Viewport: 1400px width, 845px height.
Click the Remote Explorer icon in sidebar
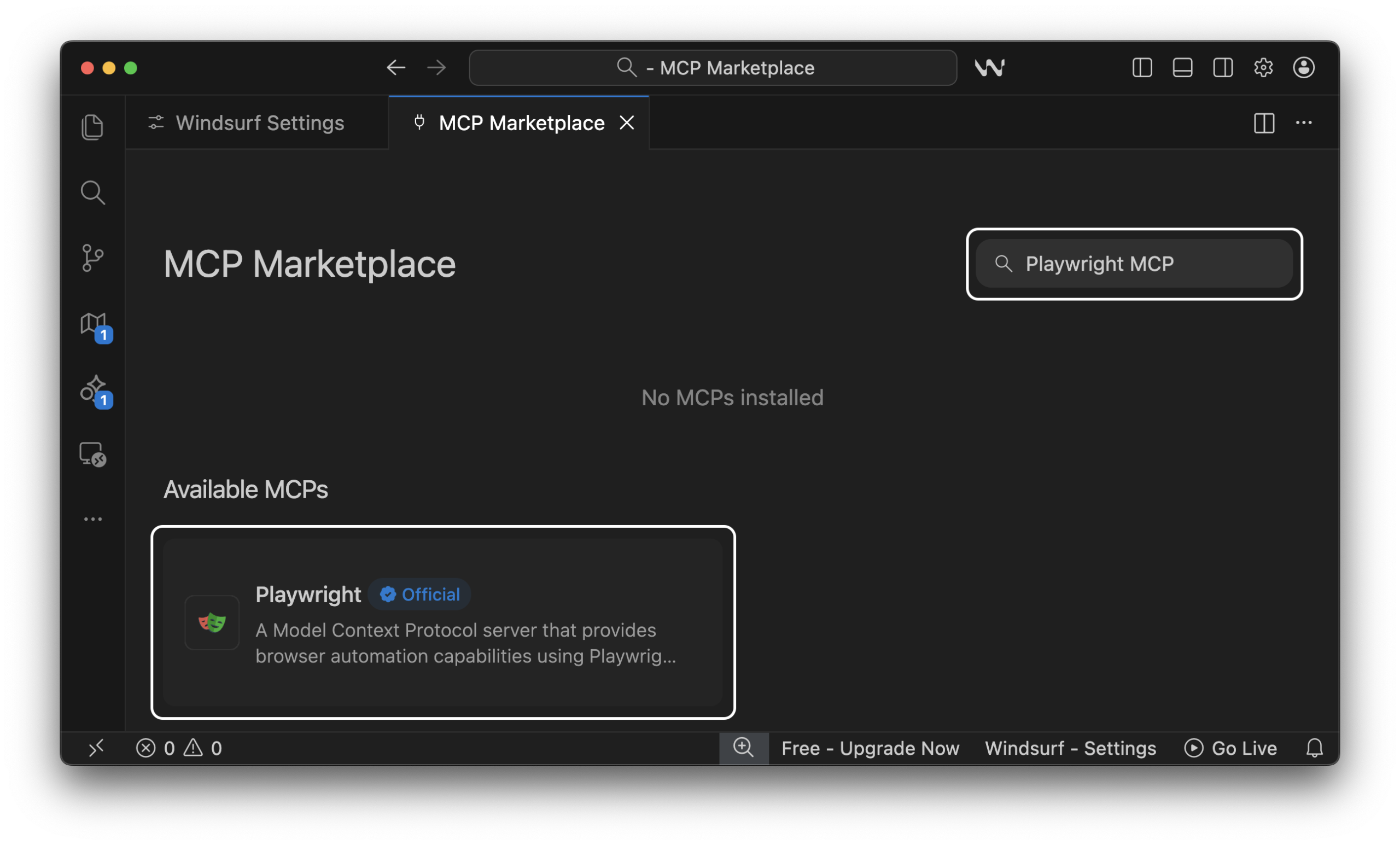92,454
